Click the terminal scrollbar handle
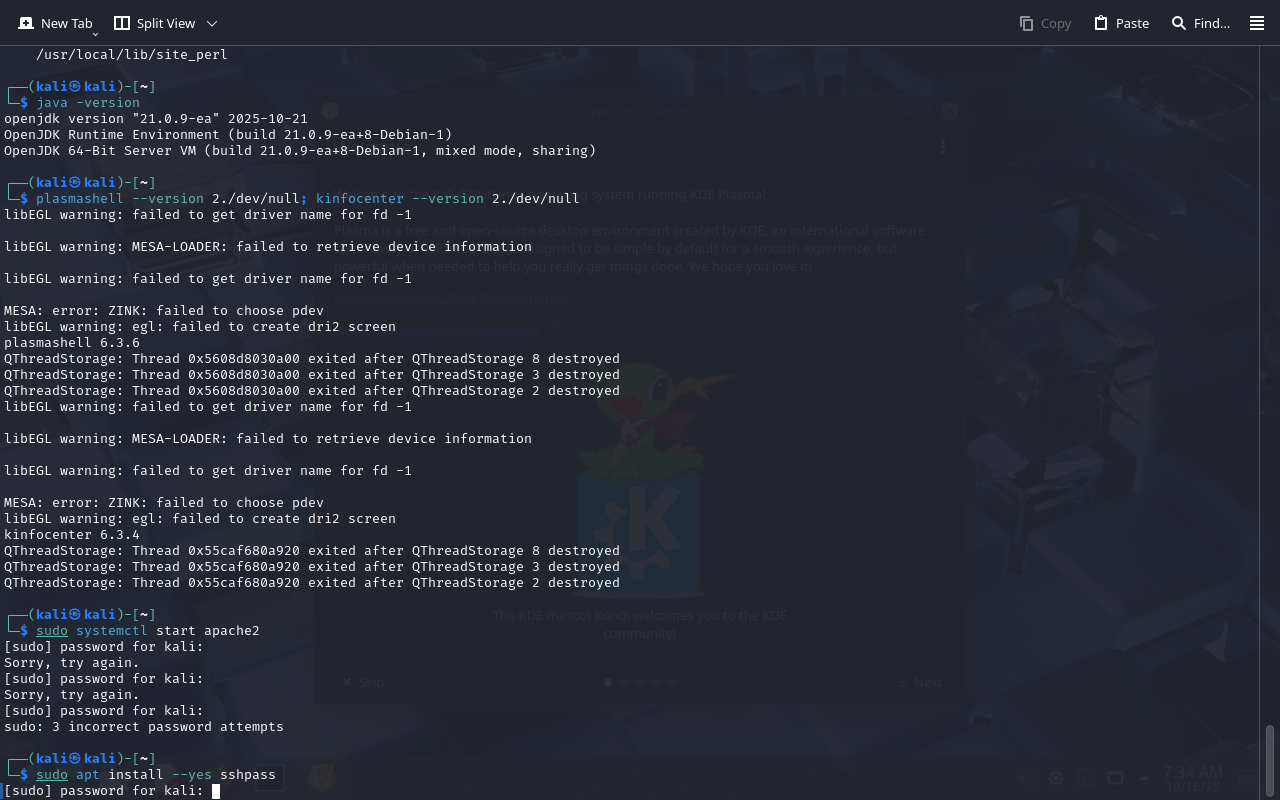This screenshot has width=1280, height=800. (1270, 760)
